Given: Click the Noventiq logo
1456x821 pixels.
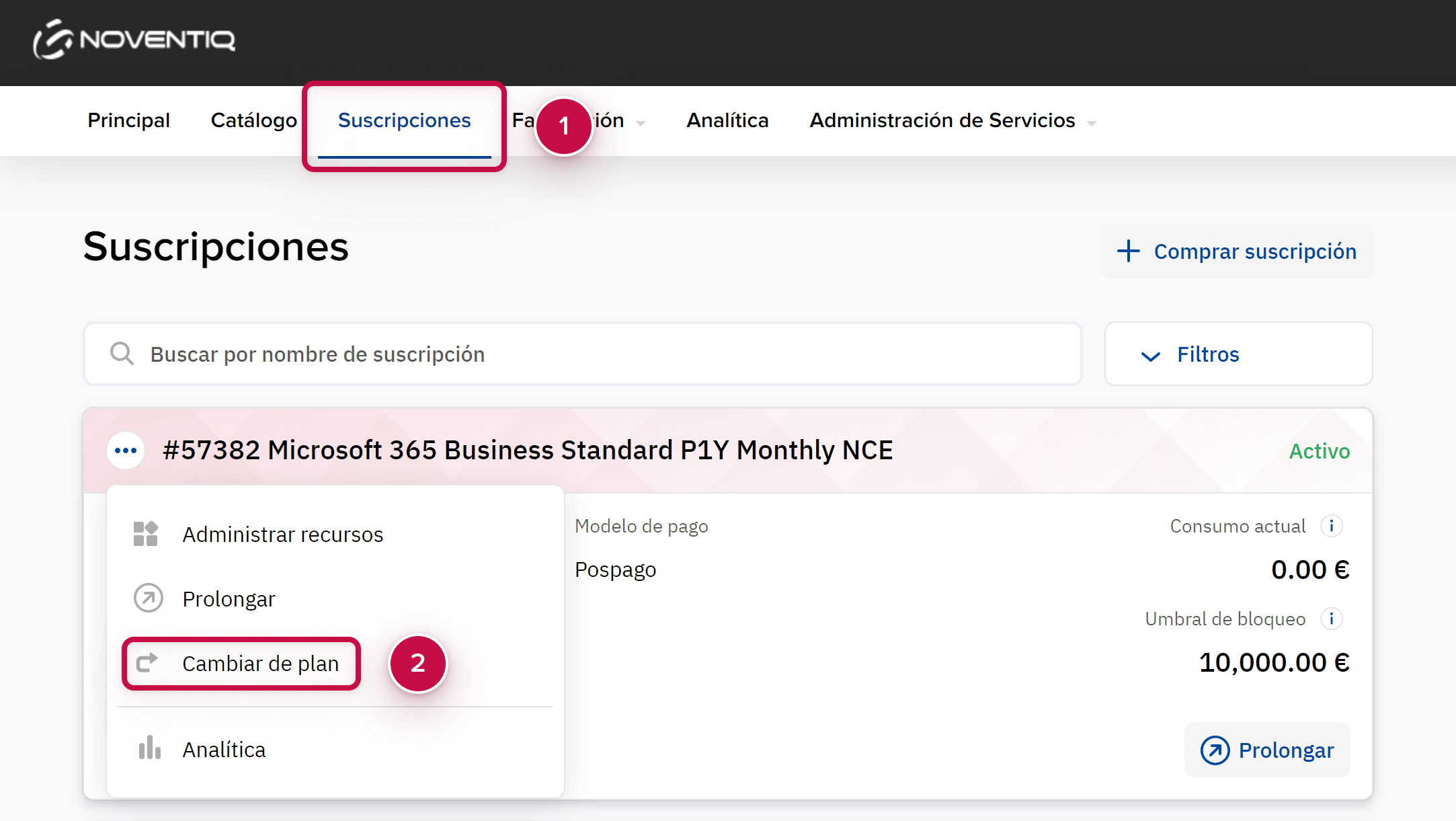Looking at the screenshot, I should tap(134, 40).
